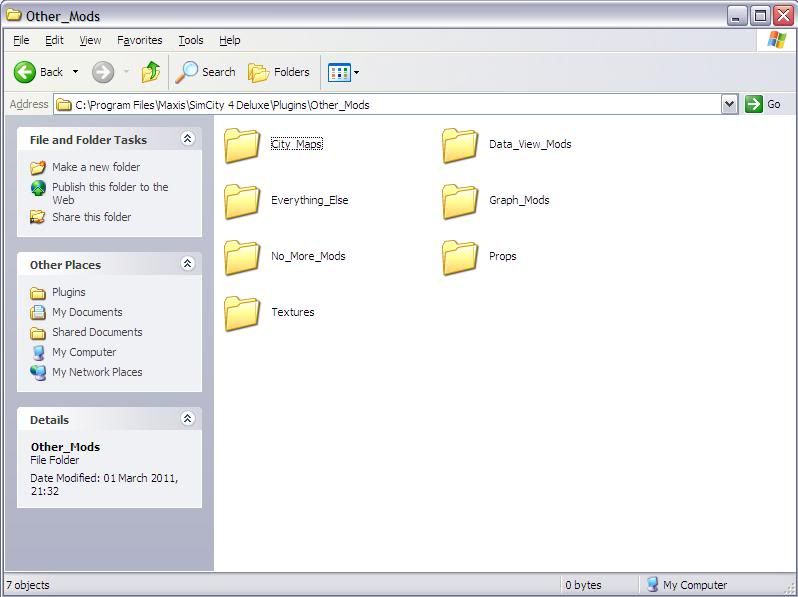Click the Publish to Web globe icon
The image size is (798, 597).
tap(38, 188)
